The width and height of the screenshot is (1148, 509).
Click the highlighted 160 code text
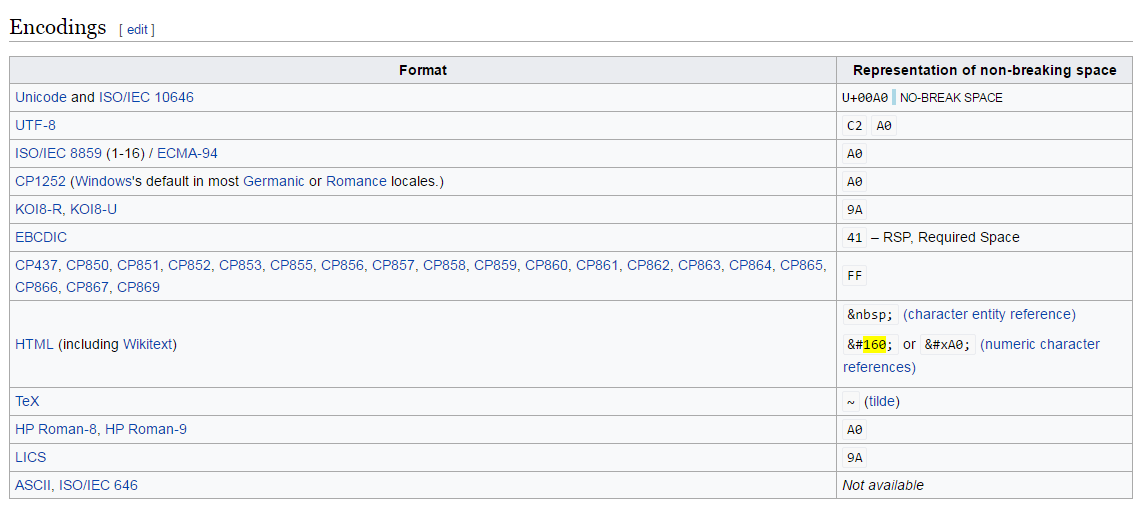[875, 344]
